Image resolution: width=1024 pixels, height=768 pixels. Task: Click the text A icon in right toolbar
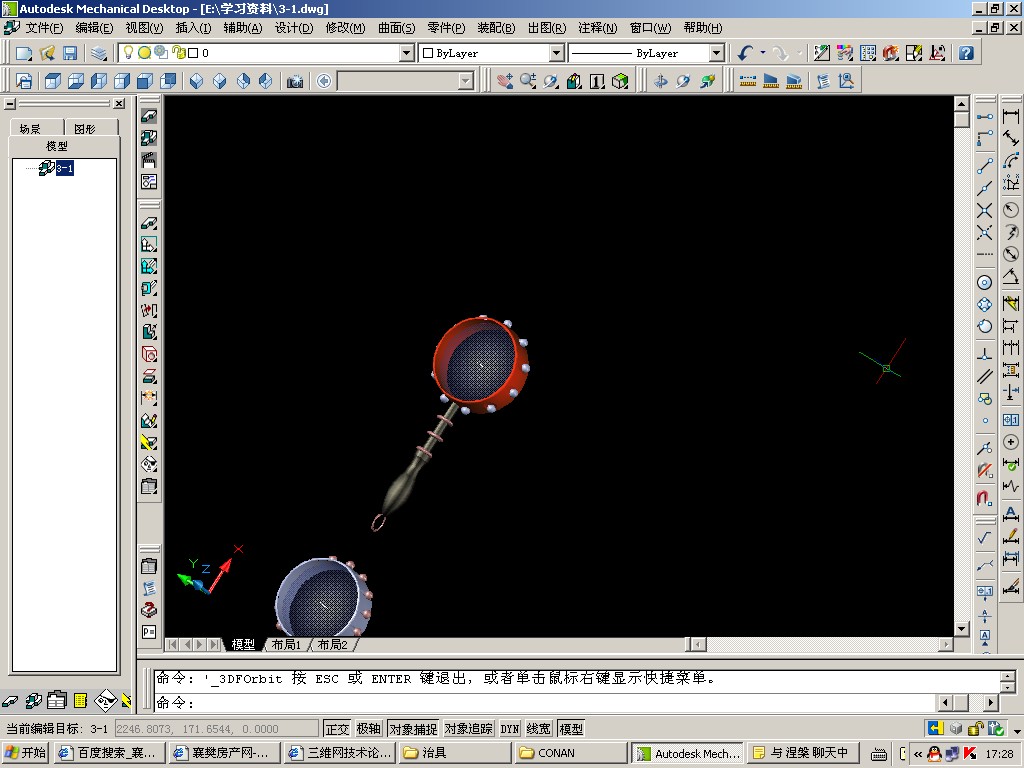coord(1011,513)
